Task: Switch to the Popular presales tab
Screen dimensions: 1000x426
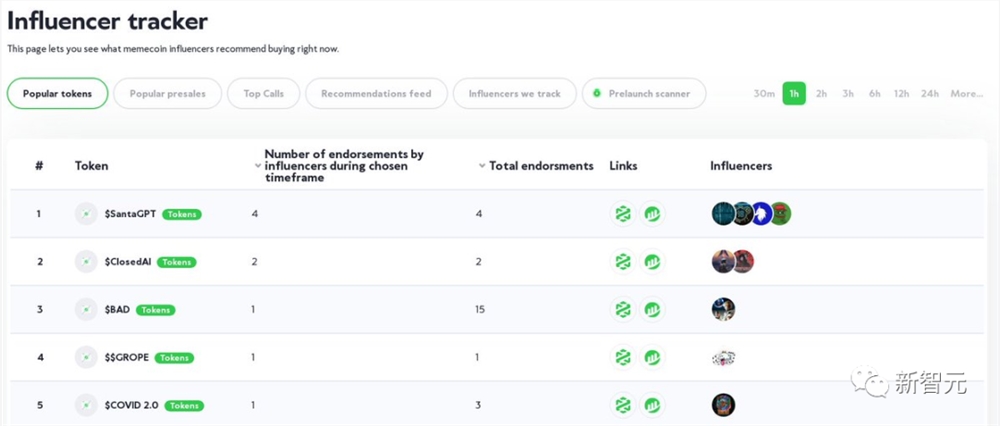Action: tap(167, 94)
